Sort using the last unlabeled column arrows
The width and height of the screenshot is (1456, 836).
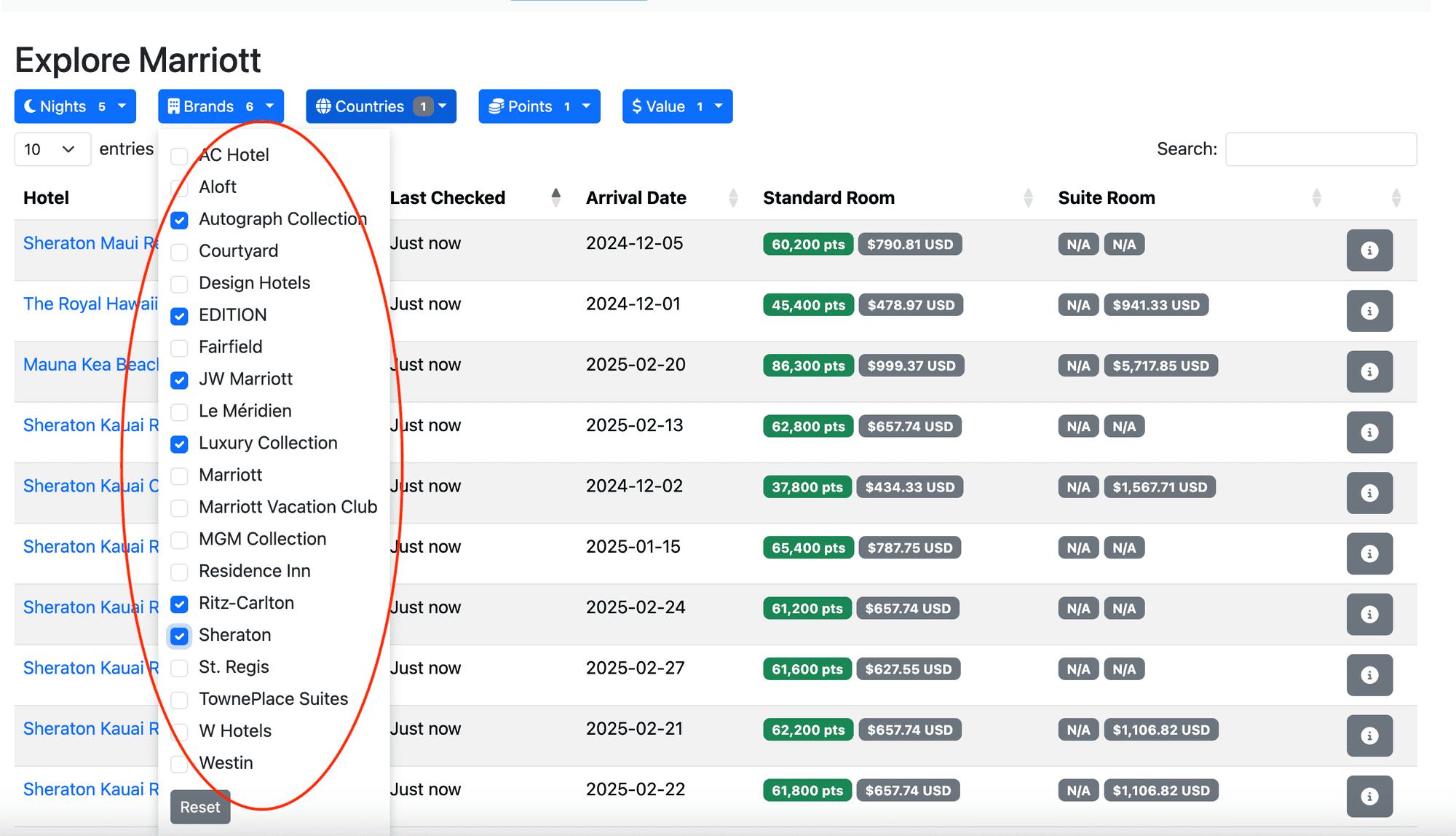click(x=1396, y=198)
